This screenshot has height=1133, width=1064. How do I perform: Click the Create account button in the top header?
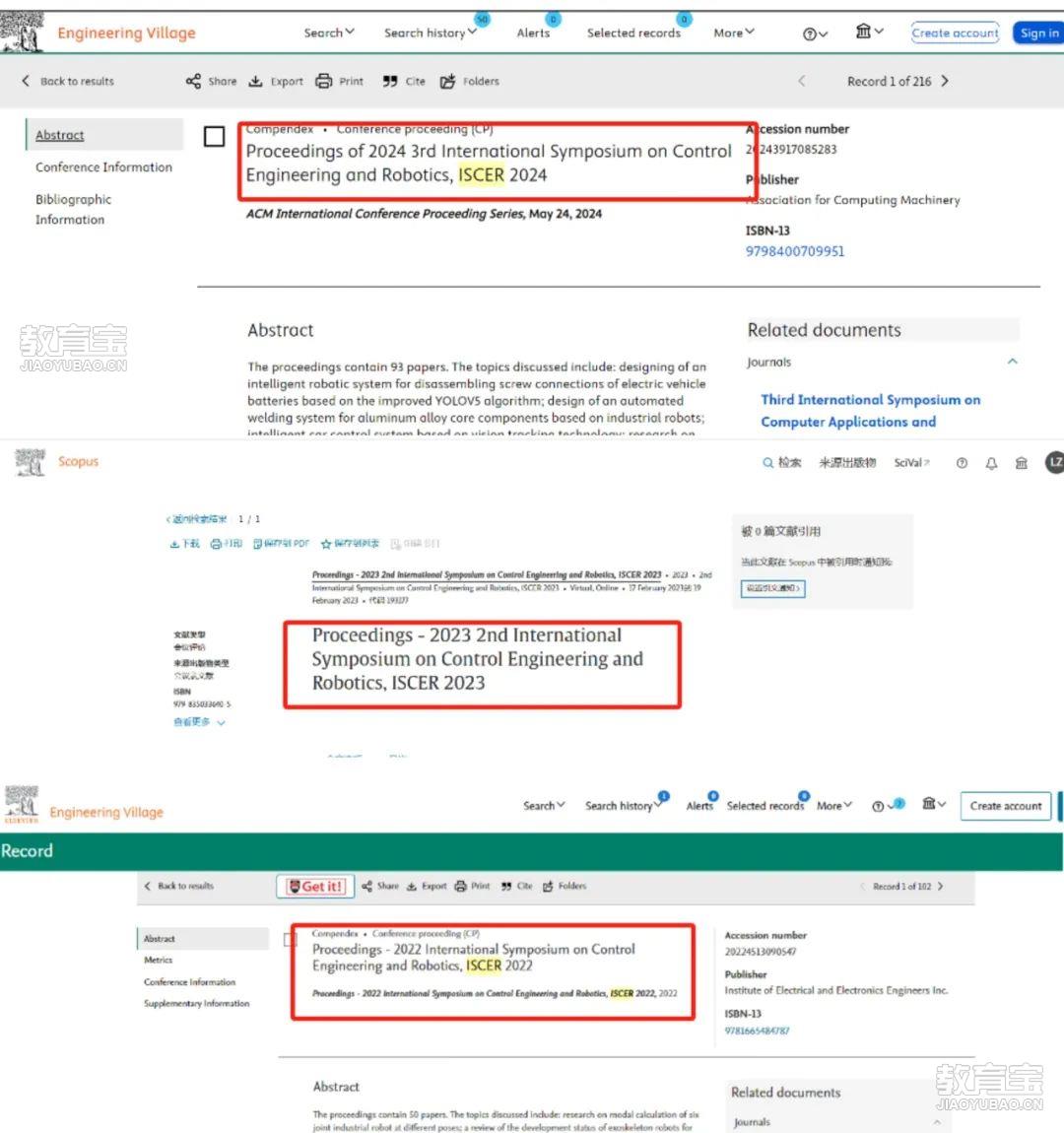pos(955,33)
